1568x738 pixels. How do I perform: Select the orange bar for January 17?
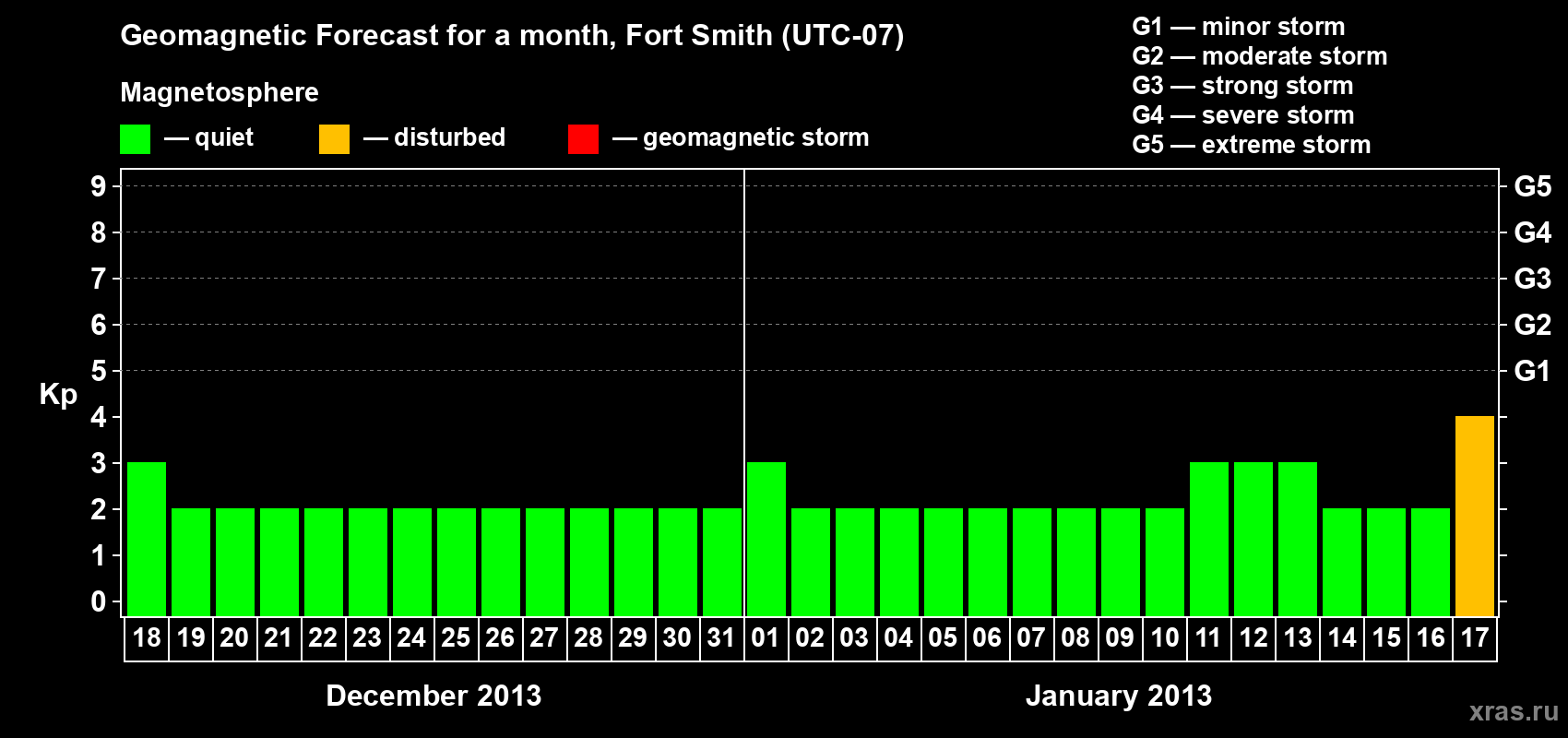coord(1475,516)
